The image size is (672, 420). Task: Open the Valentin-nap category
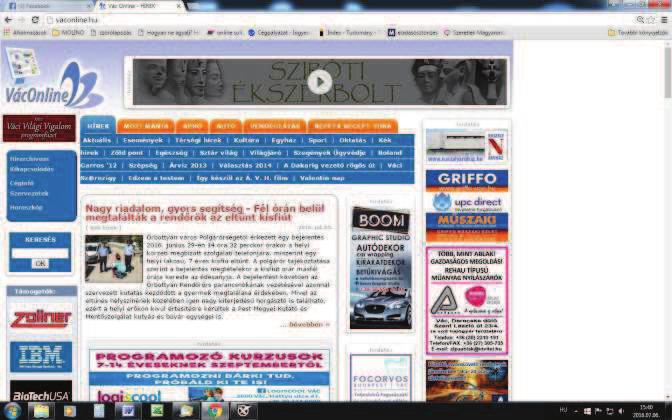pyautogui.click(x=322, y=178)
